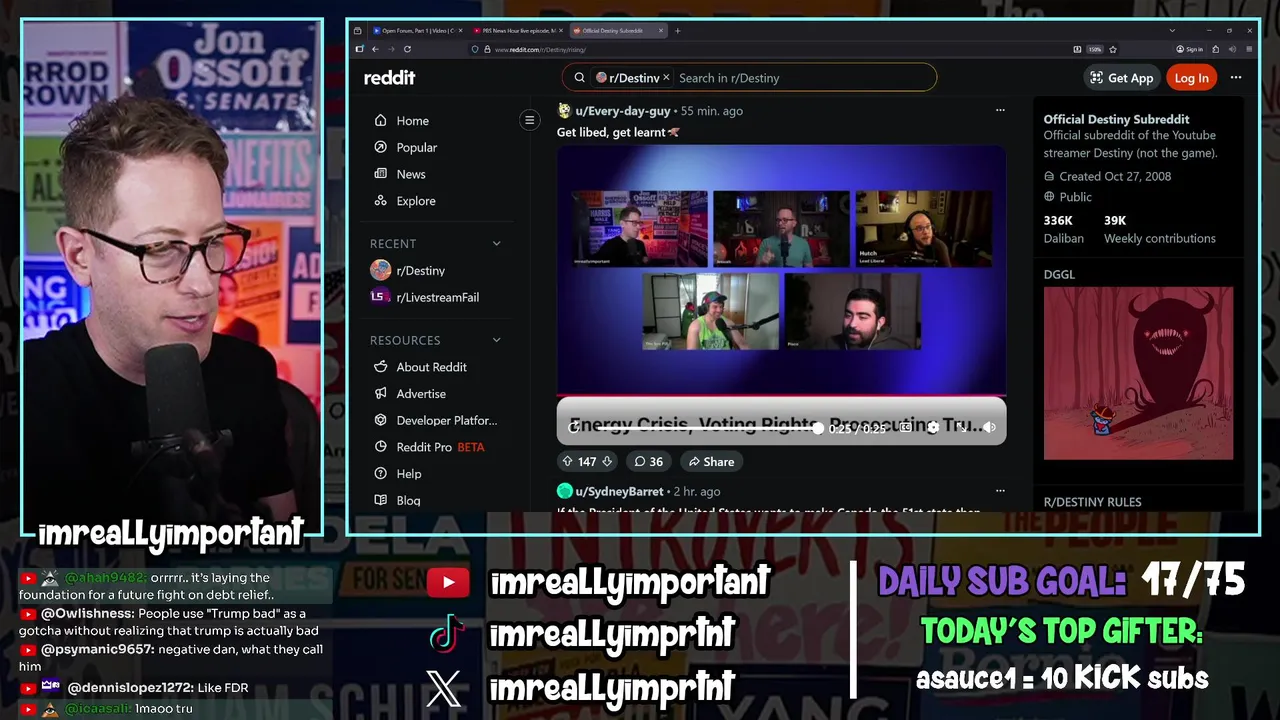Click the browser address bar URL

(x=540, y=49)
